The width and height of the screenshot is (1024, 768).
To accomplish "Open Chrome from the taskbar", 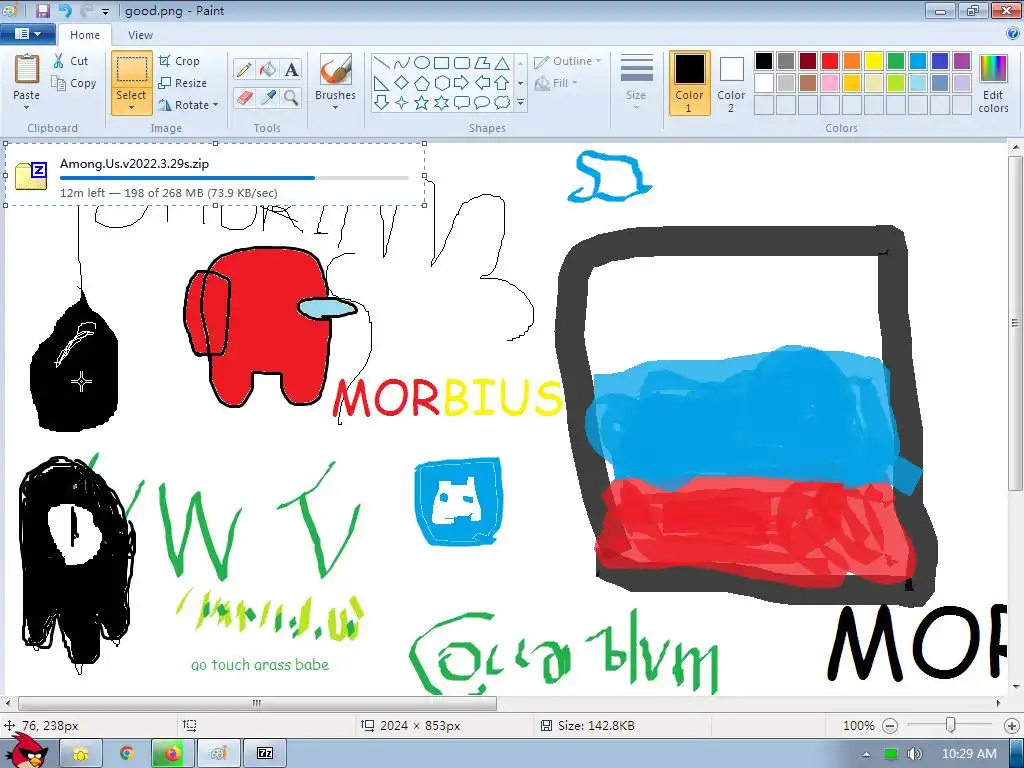I will (126, 754).
